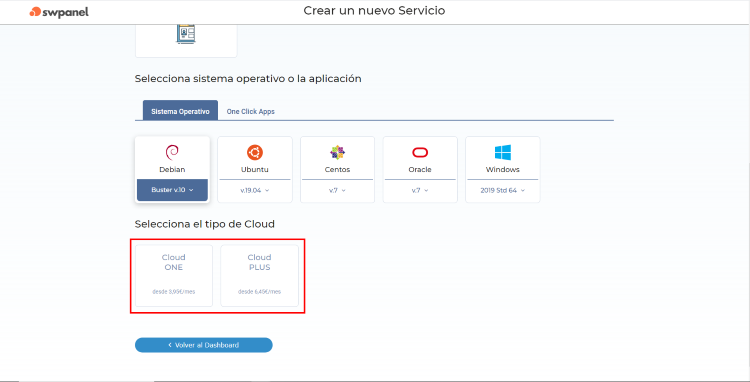Open Windows 2019 Std 64 version dropdown
The image size is (750, 382).
click(503, 190)
